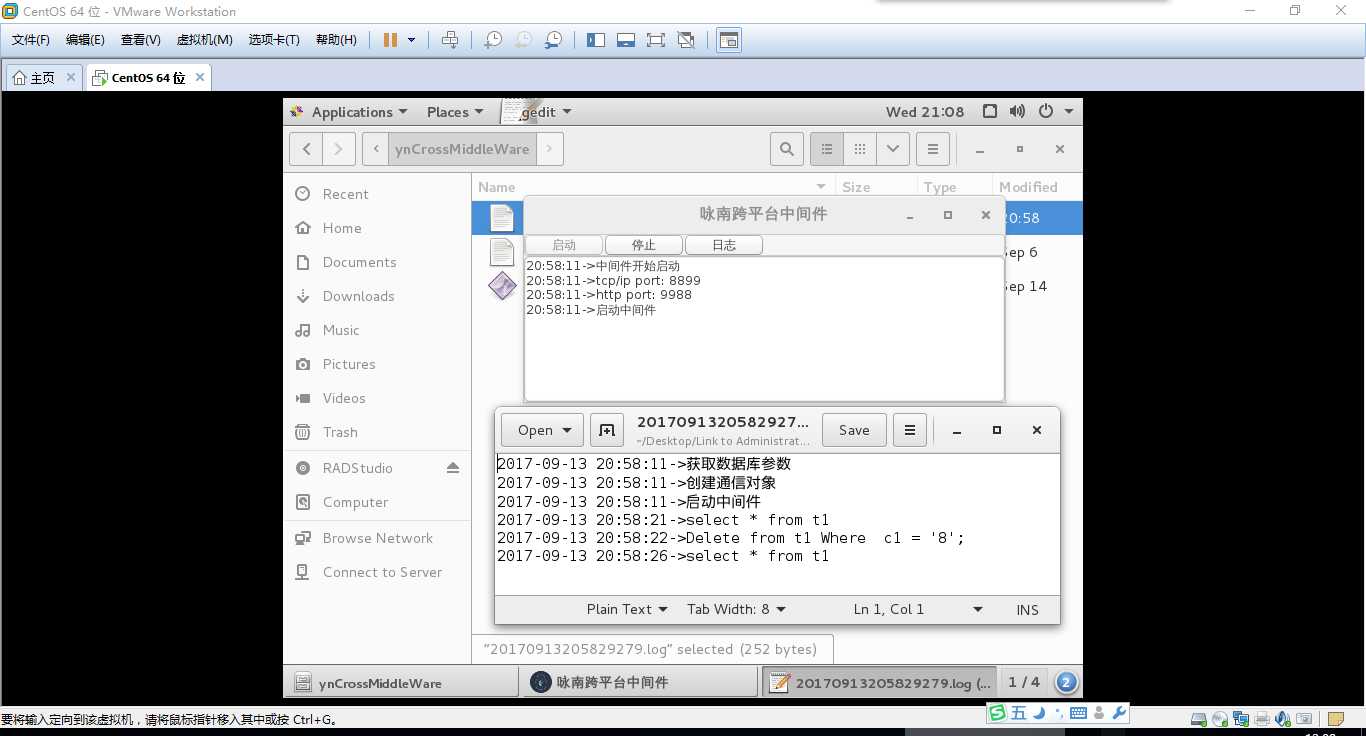Close the CentOS 64 位 tab
This screenshot has width=1366, height=736.
coord(200,77)
